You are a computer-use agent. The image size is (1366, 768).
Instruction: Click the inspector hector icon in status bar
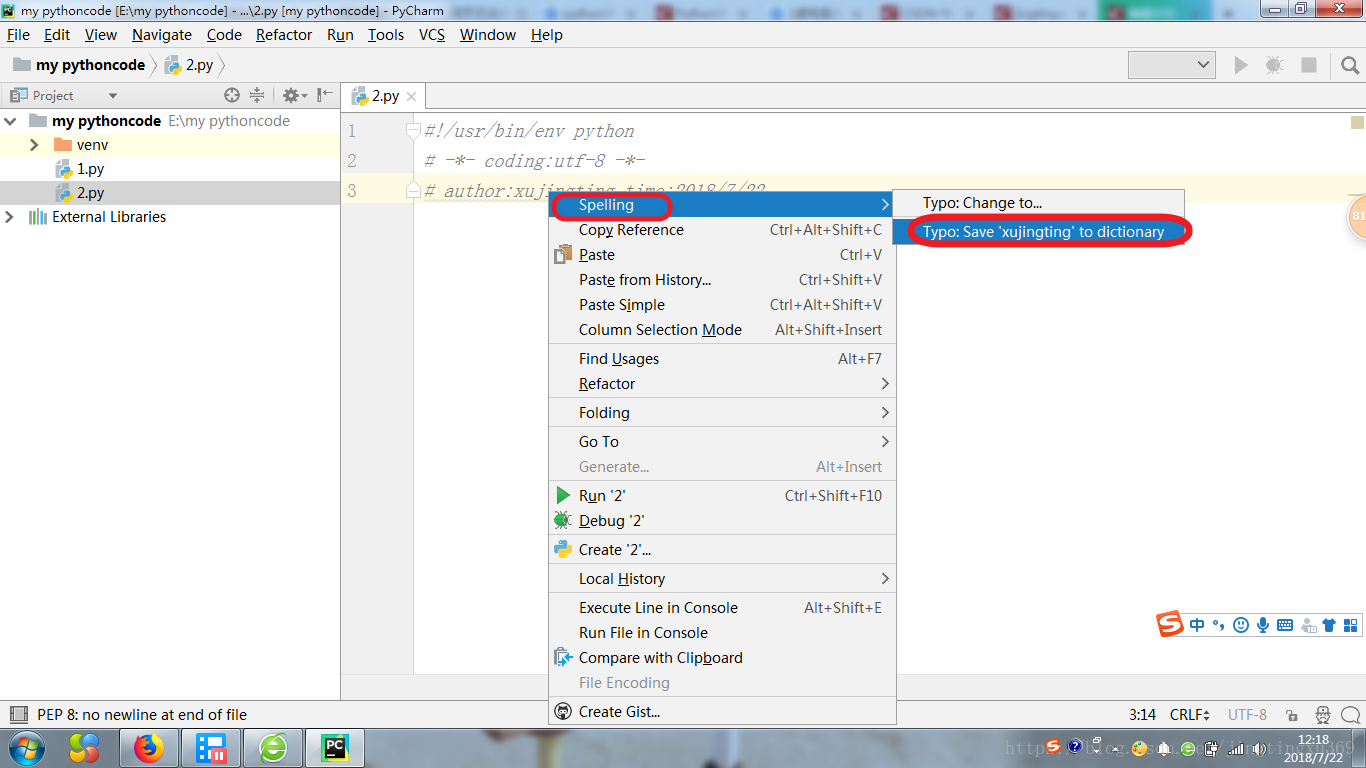point(1322,715)
